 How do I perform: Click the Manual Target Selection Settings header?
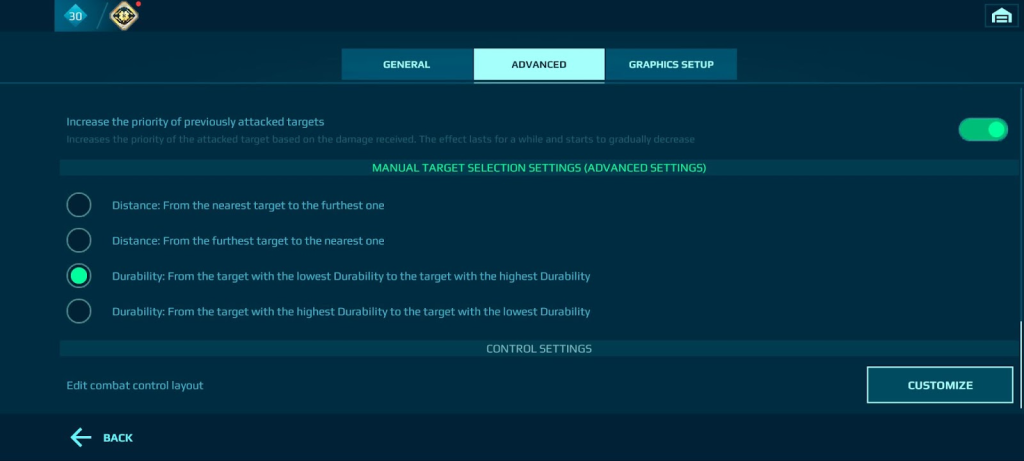(539, 168)
